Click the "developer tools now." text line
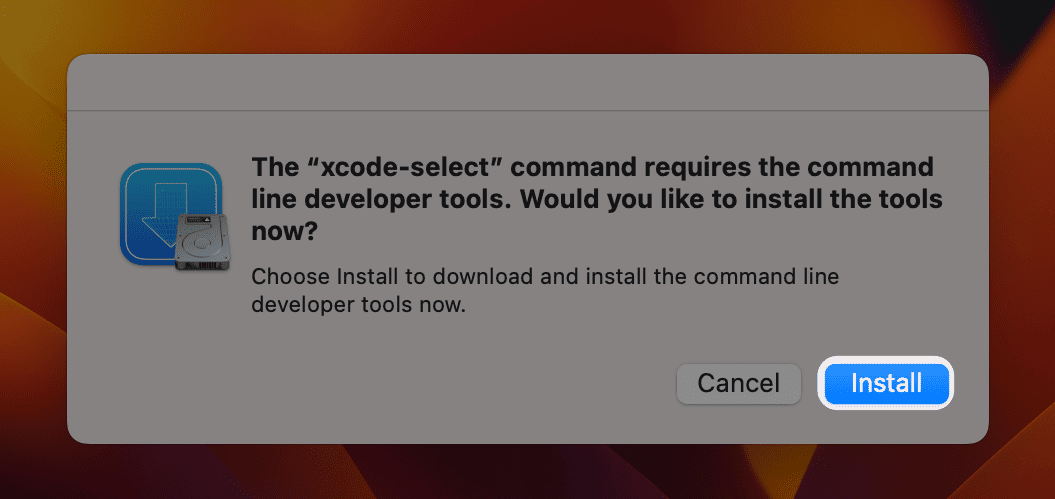1055x499 pixels. 358,305
